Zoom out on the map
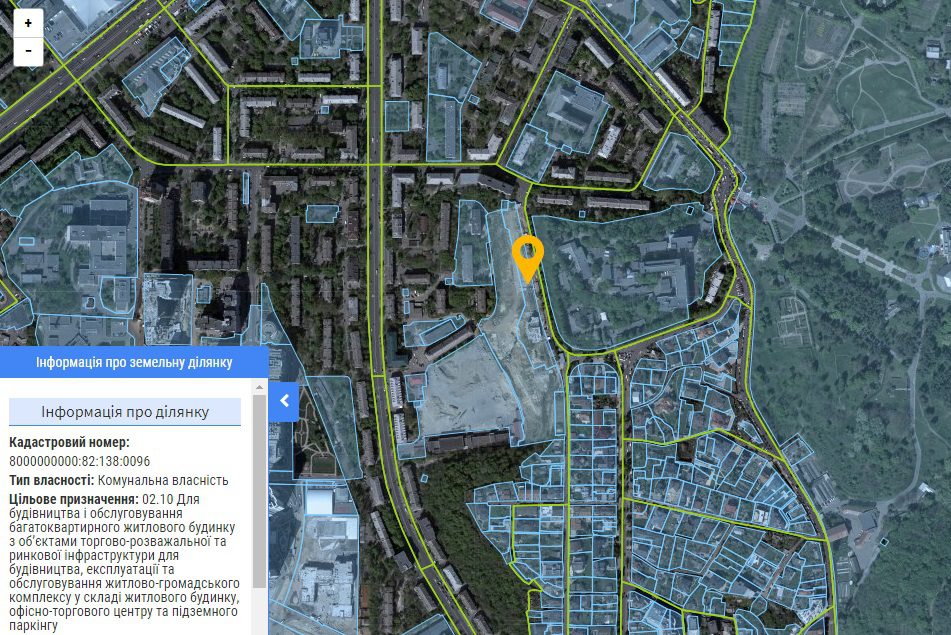This screenshot has width=951, height=635. pos(28,50)
